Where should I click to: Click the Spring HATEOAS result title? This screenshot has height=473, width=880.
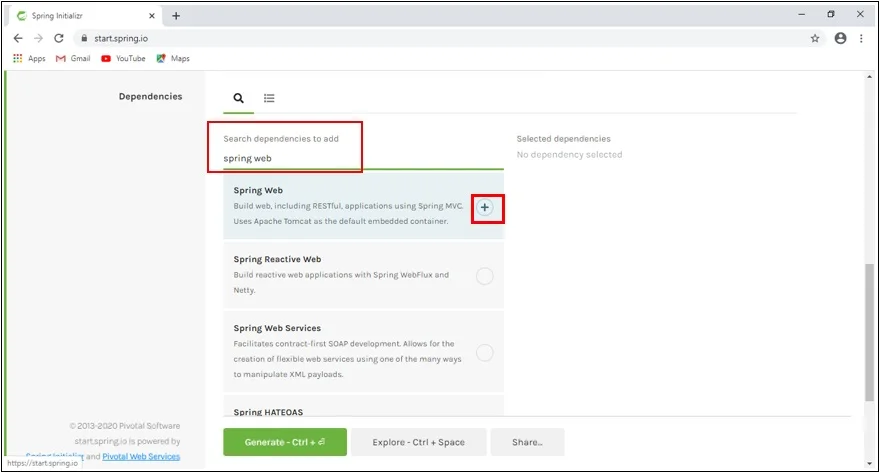point(268,412)
